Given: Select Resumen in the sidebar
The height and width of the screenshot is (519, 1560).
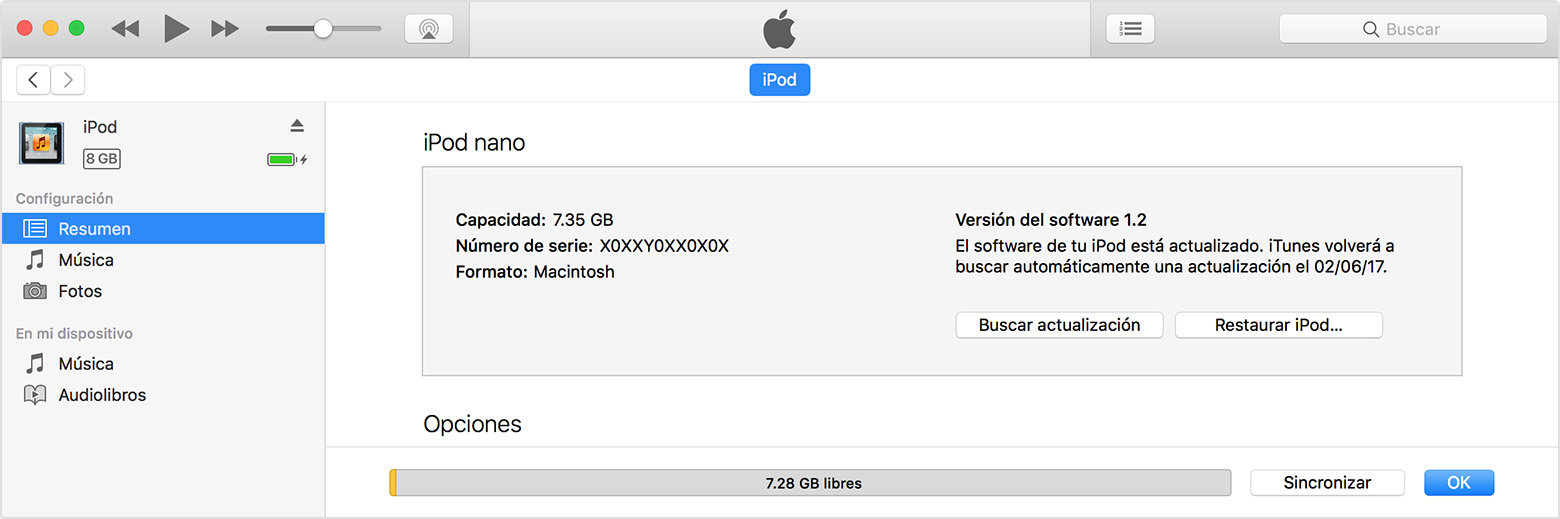Looking at the screenshot, I should point(94,229).
